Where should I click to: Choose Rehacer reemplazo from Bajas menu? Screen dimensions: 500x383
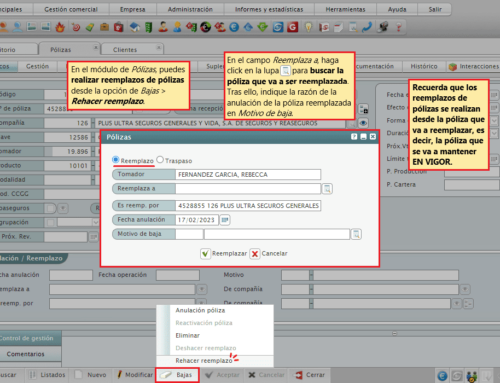click(x=204, y=361)
